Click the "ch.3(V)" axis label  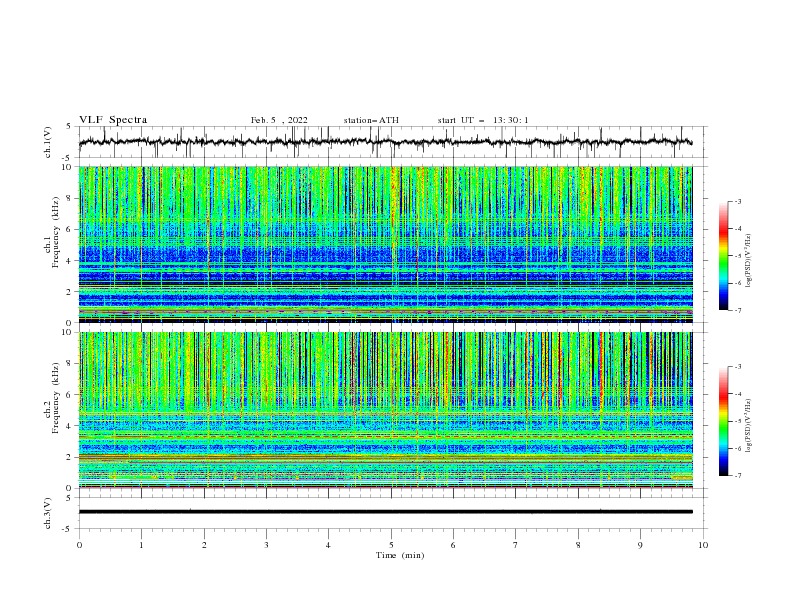(48, 513)
